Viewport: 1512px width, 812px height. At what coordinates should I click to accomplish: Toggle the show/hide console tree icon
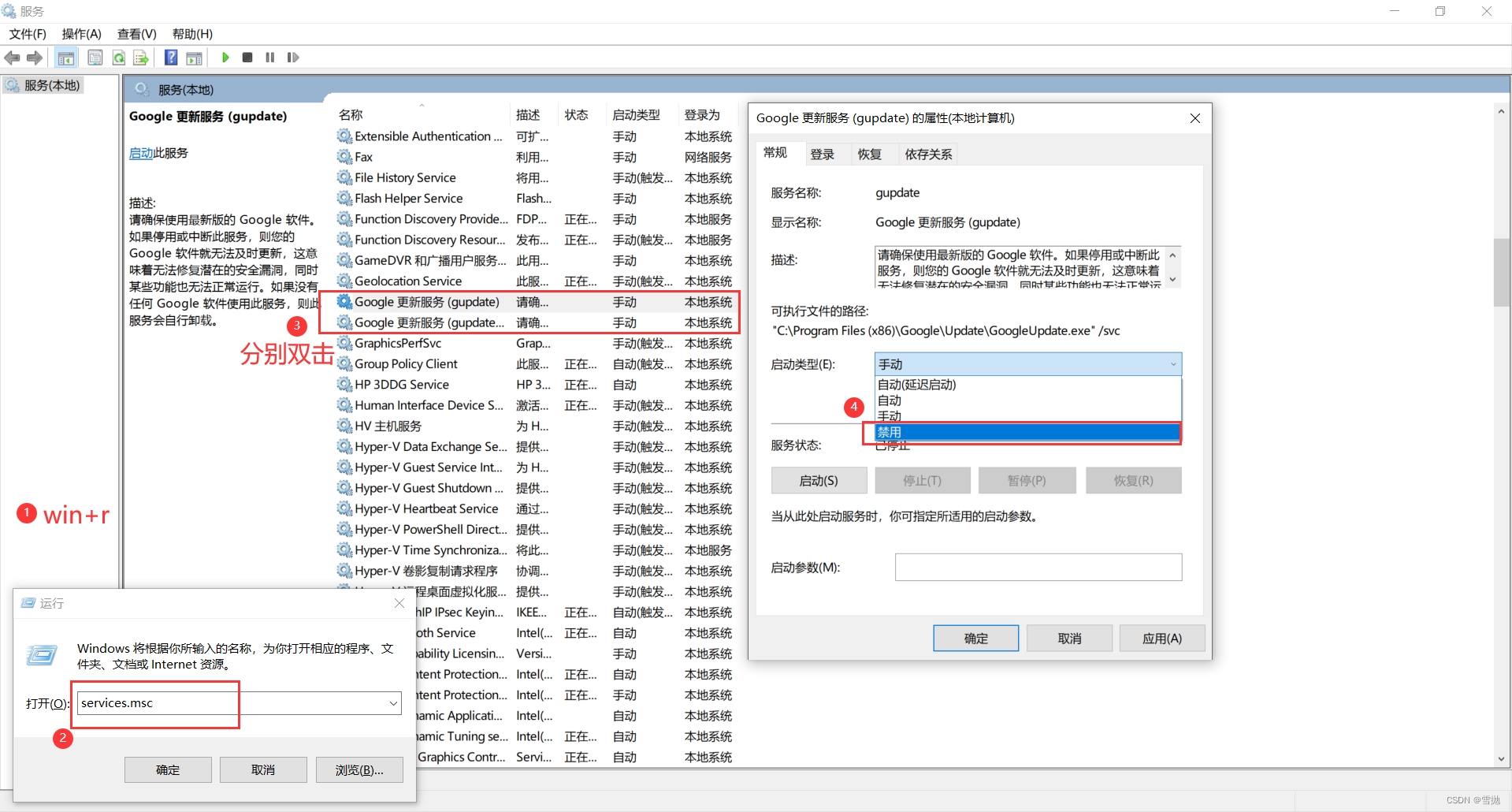pos(66,58)
